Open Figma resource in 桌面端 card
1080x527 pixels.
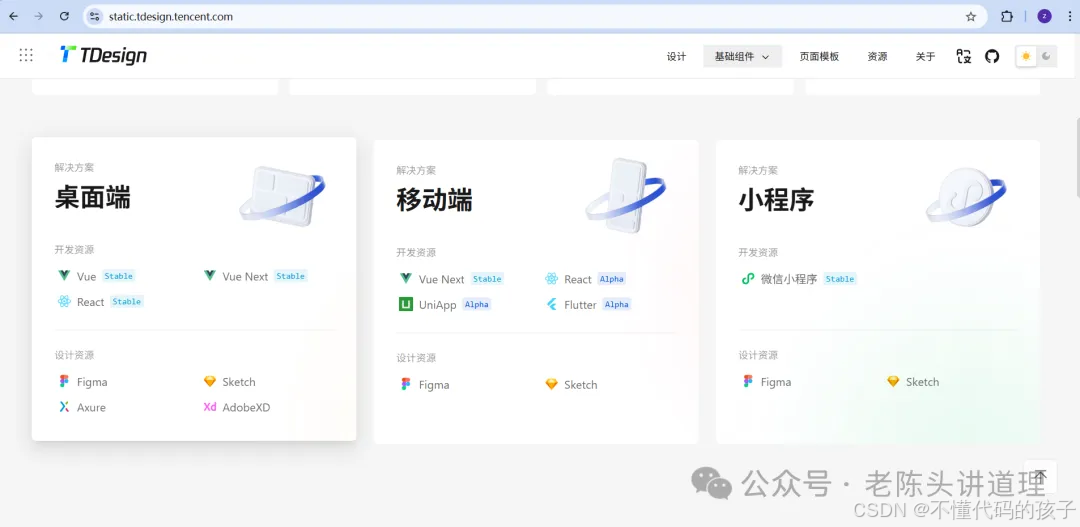tap(92, 382)
